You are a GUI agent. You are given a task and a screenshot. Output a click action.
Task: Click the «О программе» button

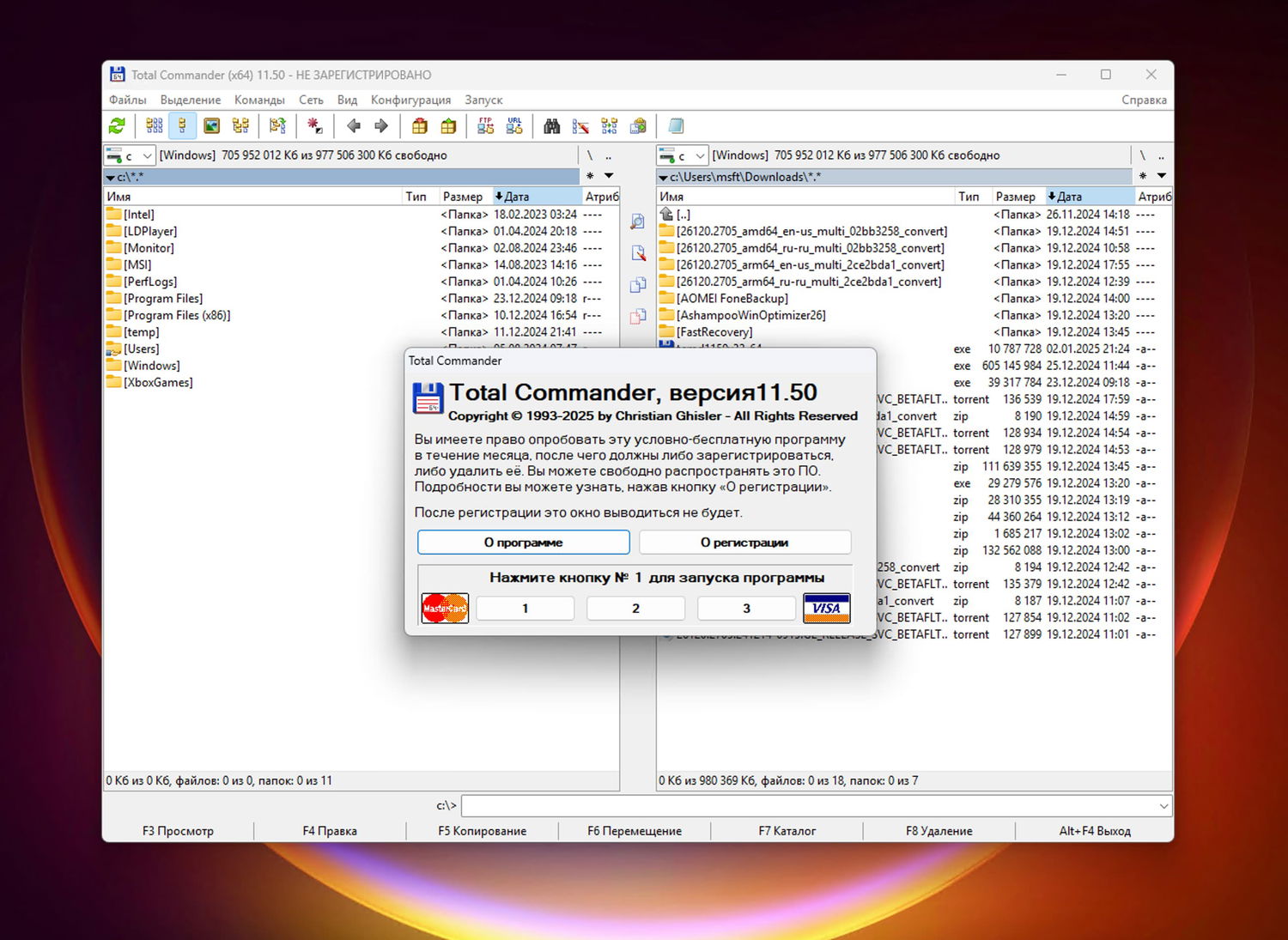tap(524, 543)
